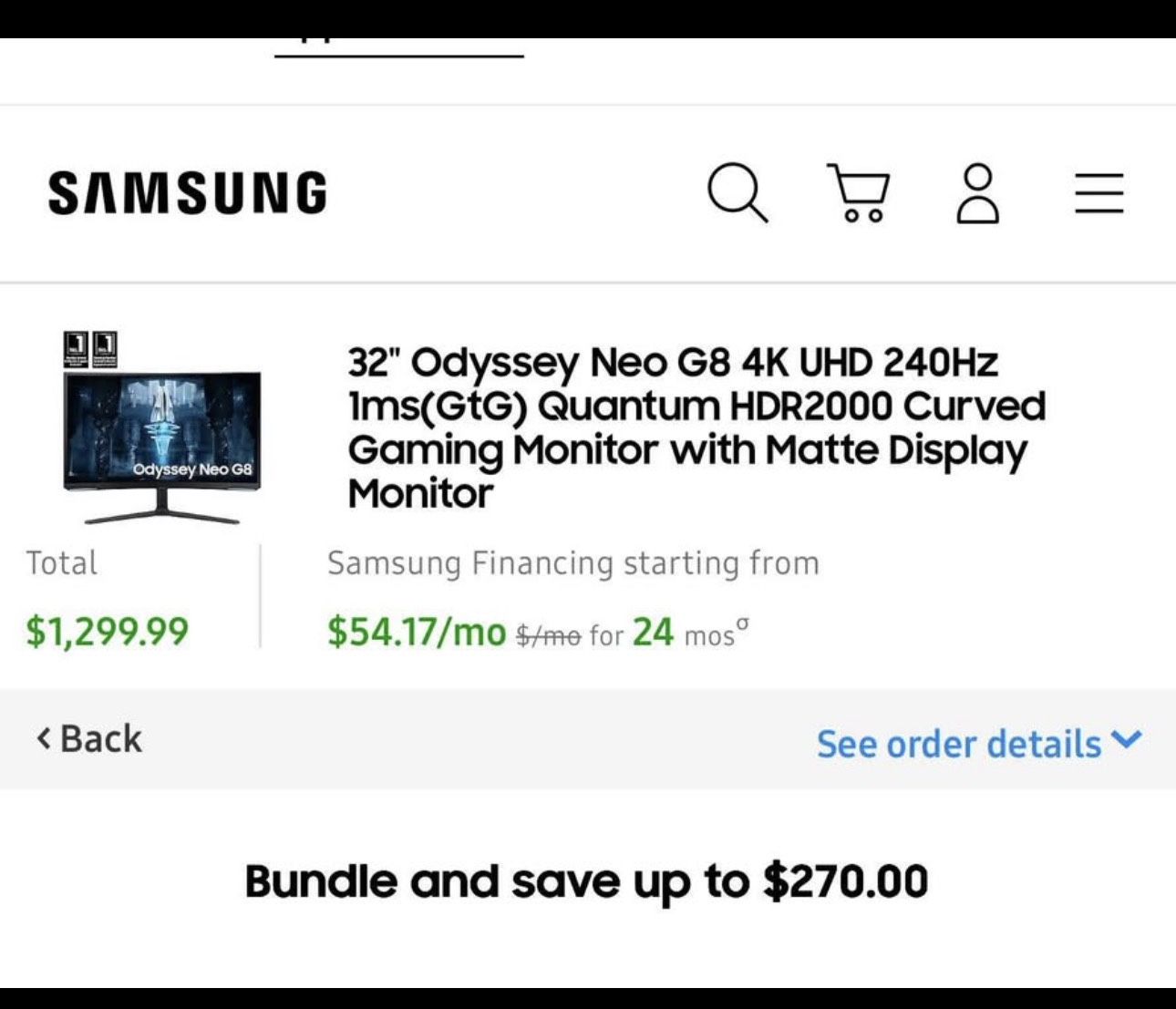Go to Samsung home via logo
The width and height of the screenshot is (1176, 1009).
[188, 193]
